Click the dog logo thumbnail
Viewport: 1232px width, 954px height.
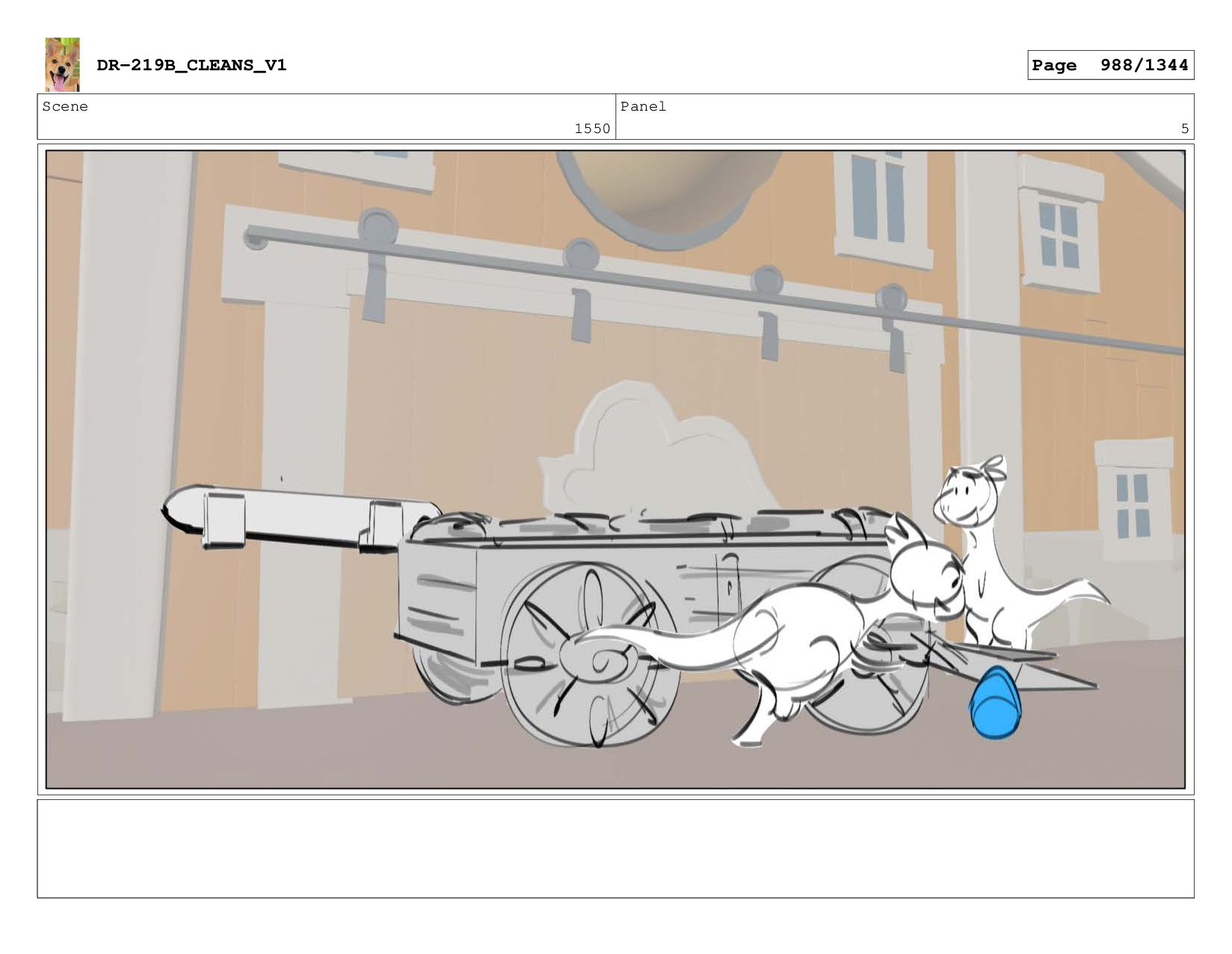pyautogui.click(x=62, y=64)
